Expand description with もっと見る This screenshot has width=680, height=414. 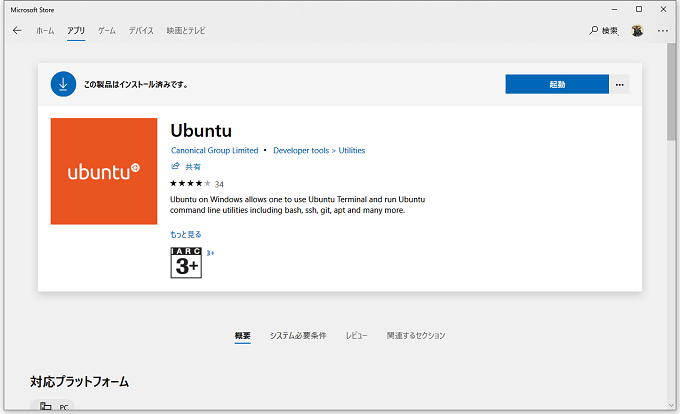coord(186,235)
